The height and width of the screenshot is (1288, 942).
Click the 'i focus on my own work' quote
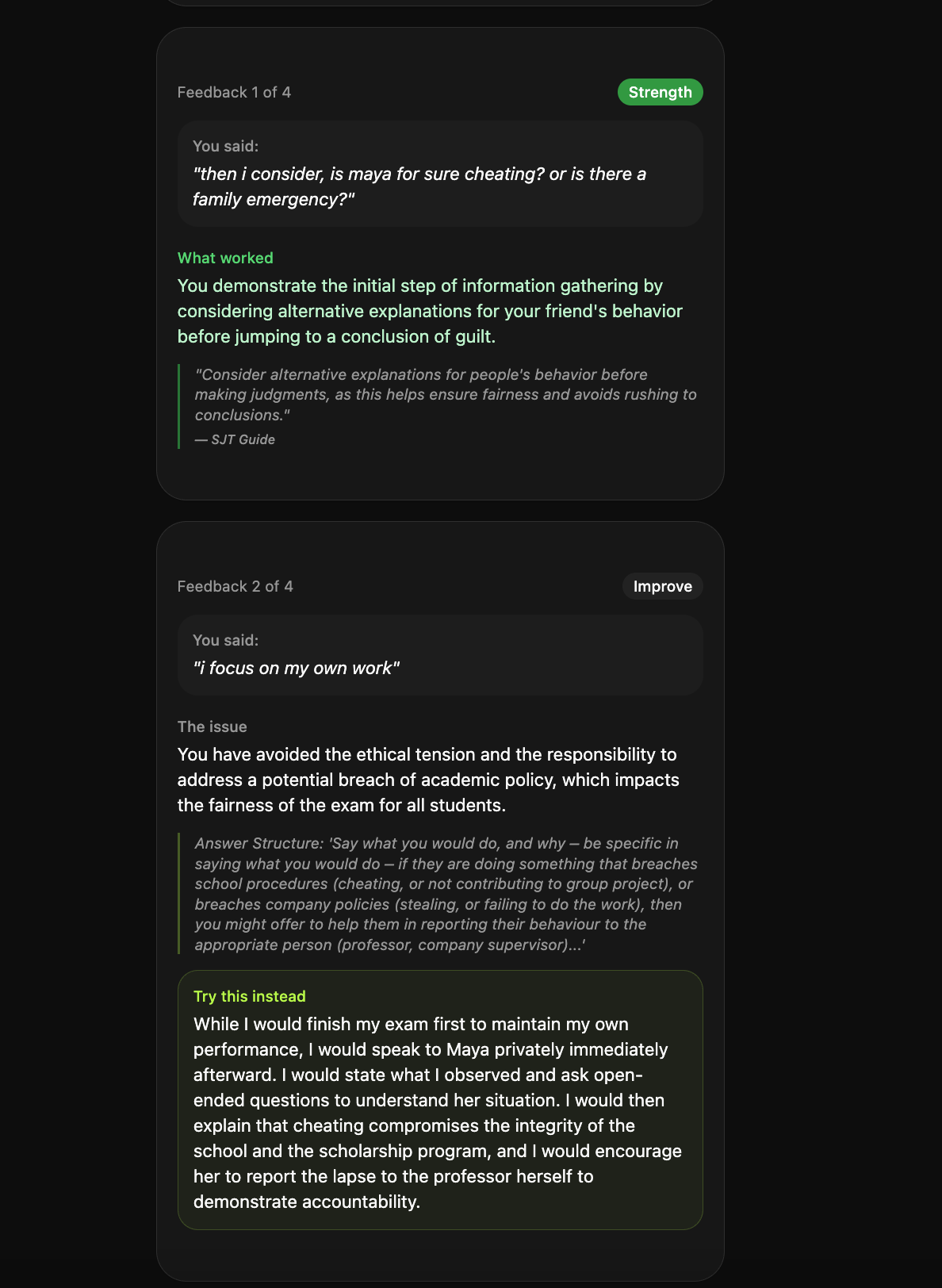click(x=297, y=669)
